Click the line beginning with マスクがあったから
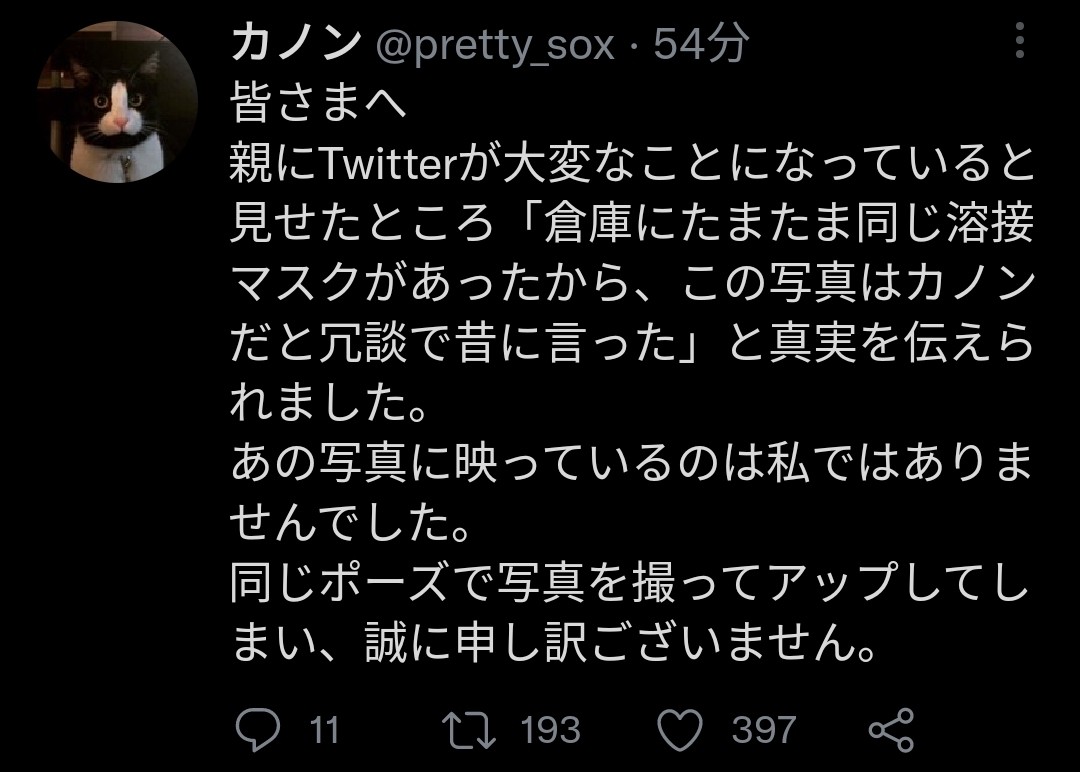 (x=632, y=286)
